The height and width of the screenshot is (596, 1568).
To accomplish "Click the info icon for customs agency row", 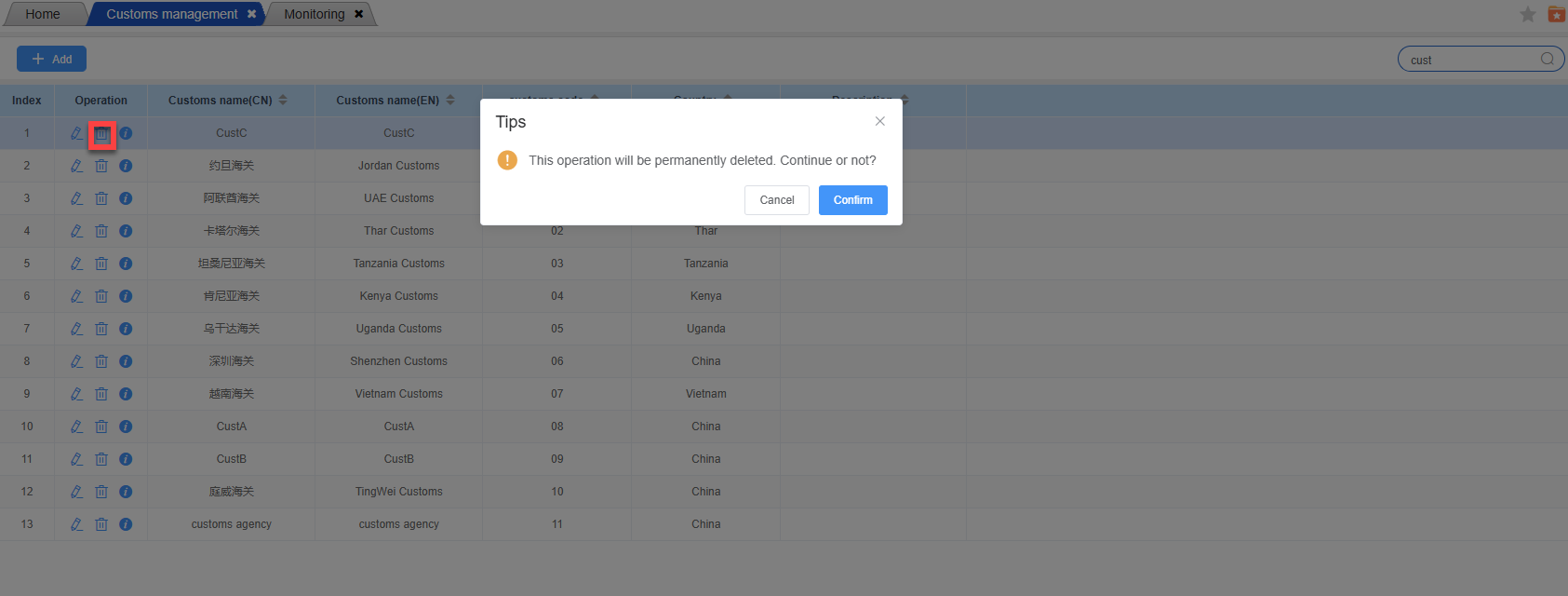I will pyautogui.click(x=126, y=524).
